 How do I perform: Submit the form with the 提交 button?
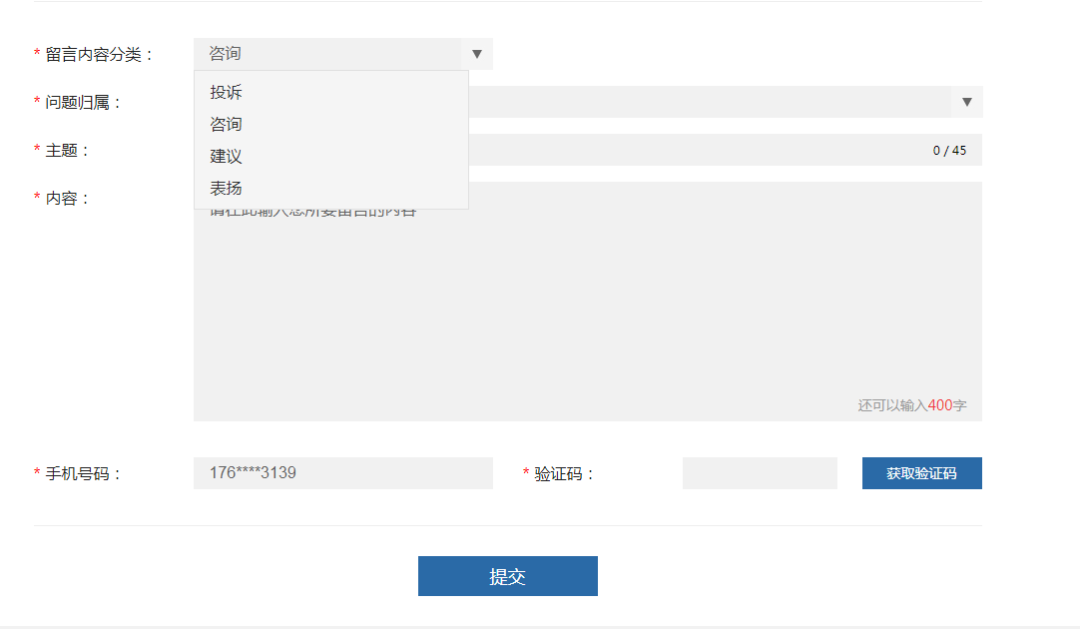coord(507,576)
